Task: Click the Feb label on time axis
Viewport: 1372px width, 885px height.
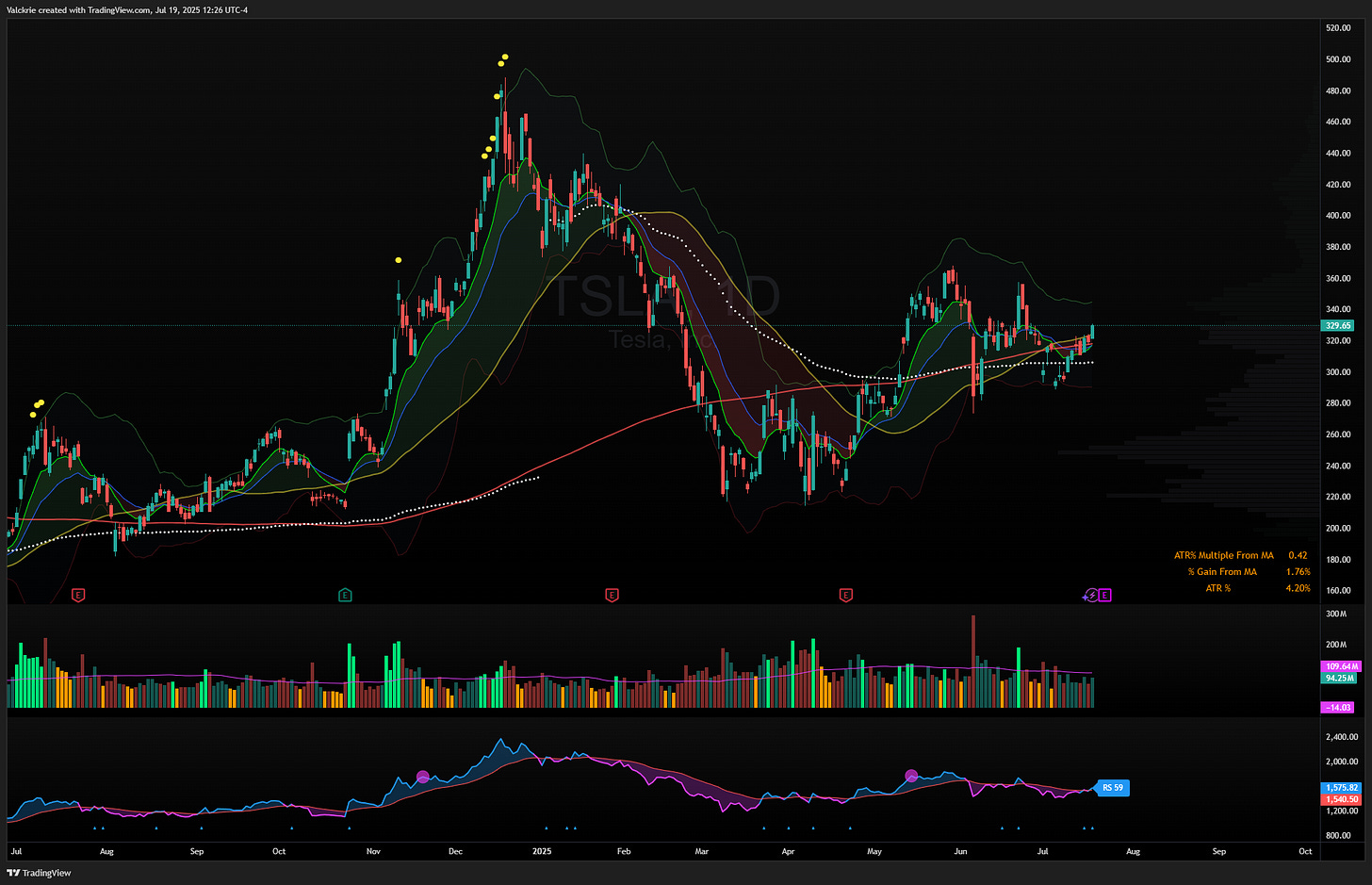Action: point(624,851)
